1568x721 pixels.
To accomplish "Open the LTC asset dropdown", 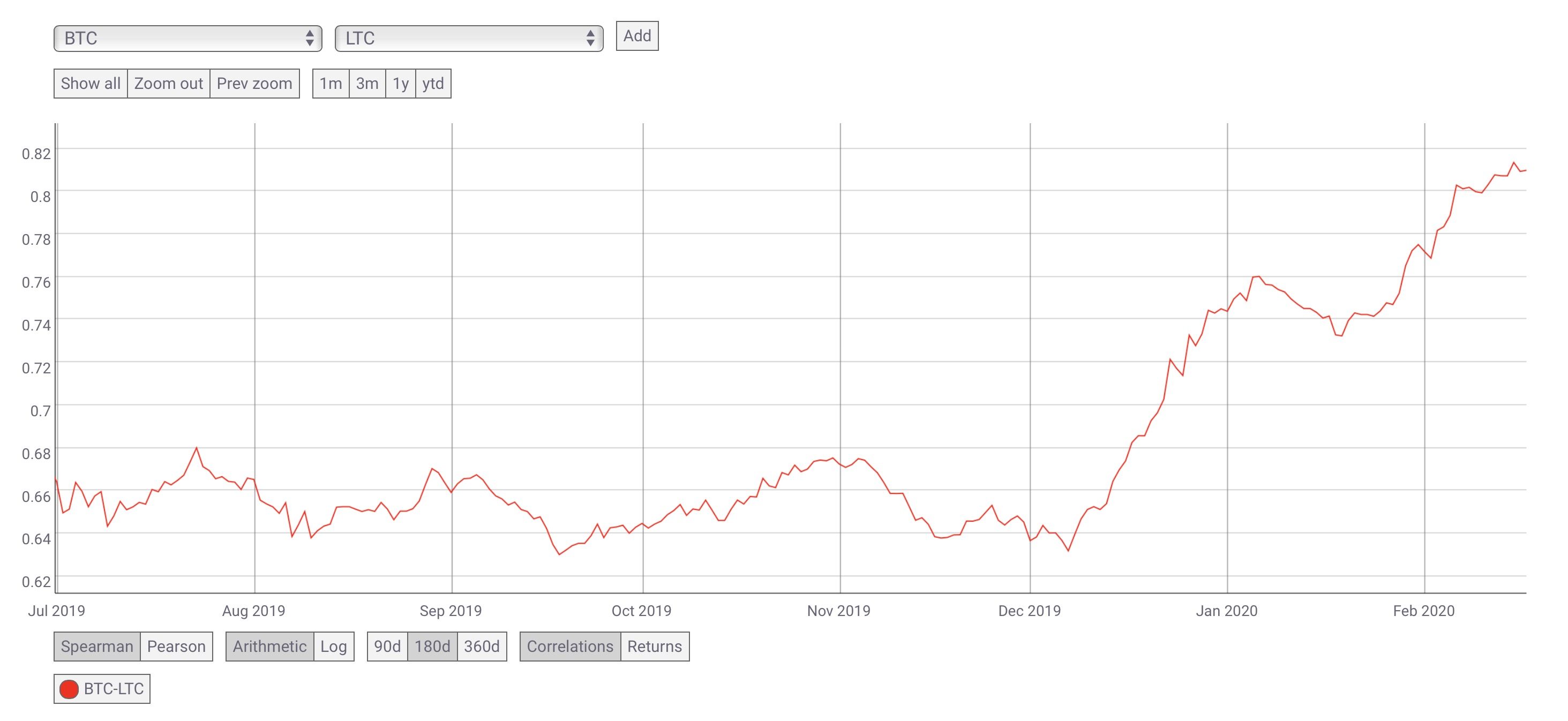I will pos(469,39).
